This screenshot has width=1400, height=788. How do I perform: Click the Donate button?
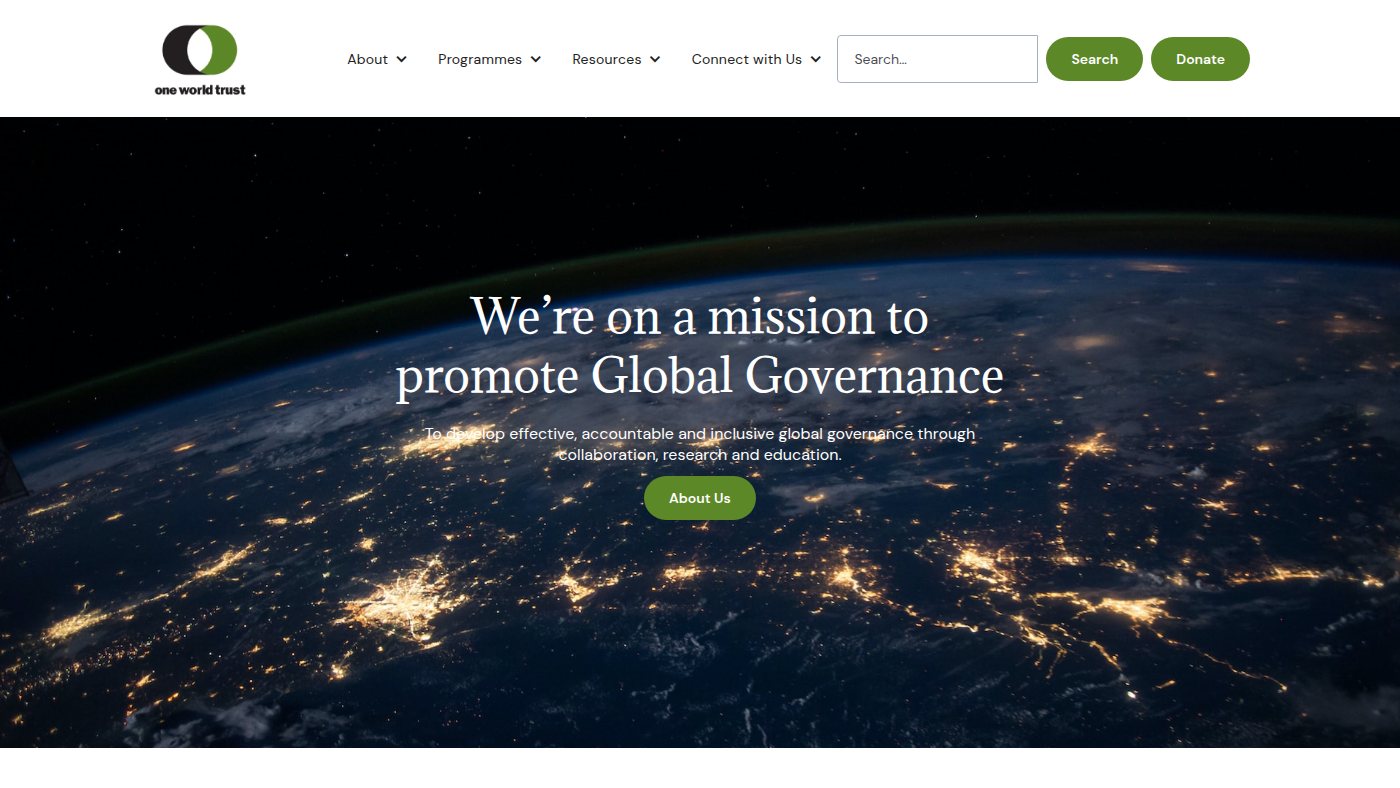[x=1200, y=59]
